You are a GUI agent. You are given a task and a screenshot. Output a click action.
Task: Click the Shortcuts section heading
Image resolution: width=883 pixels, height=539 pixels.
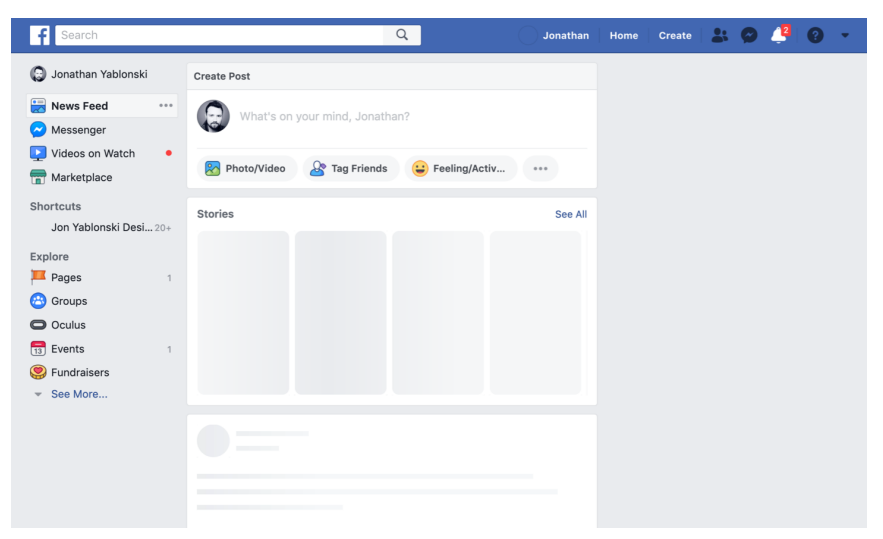[55, 207]
